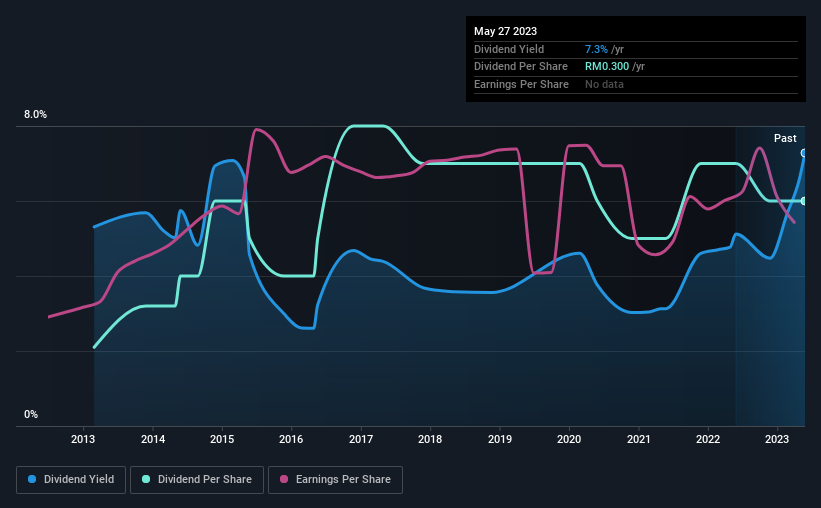Toggle the Earnings Per Share legend button
This screenshot has height=508, width=821.
point(335,480)
